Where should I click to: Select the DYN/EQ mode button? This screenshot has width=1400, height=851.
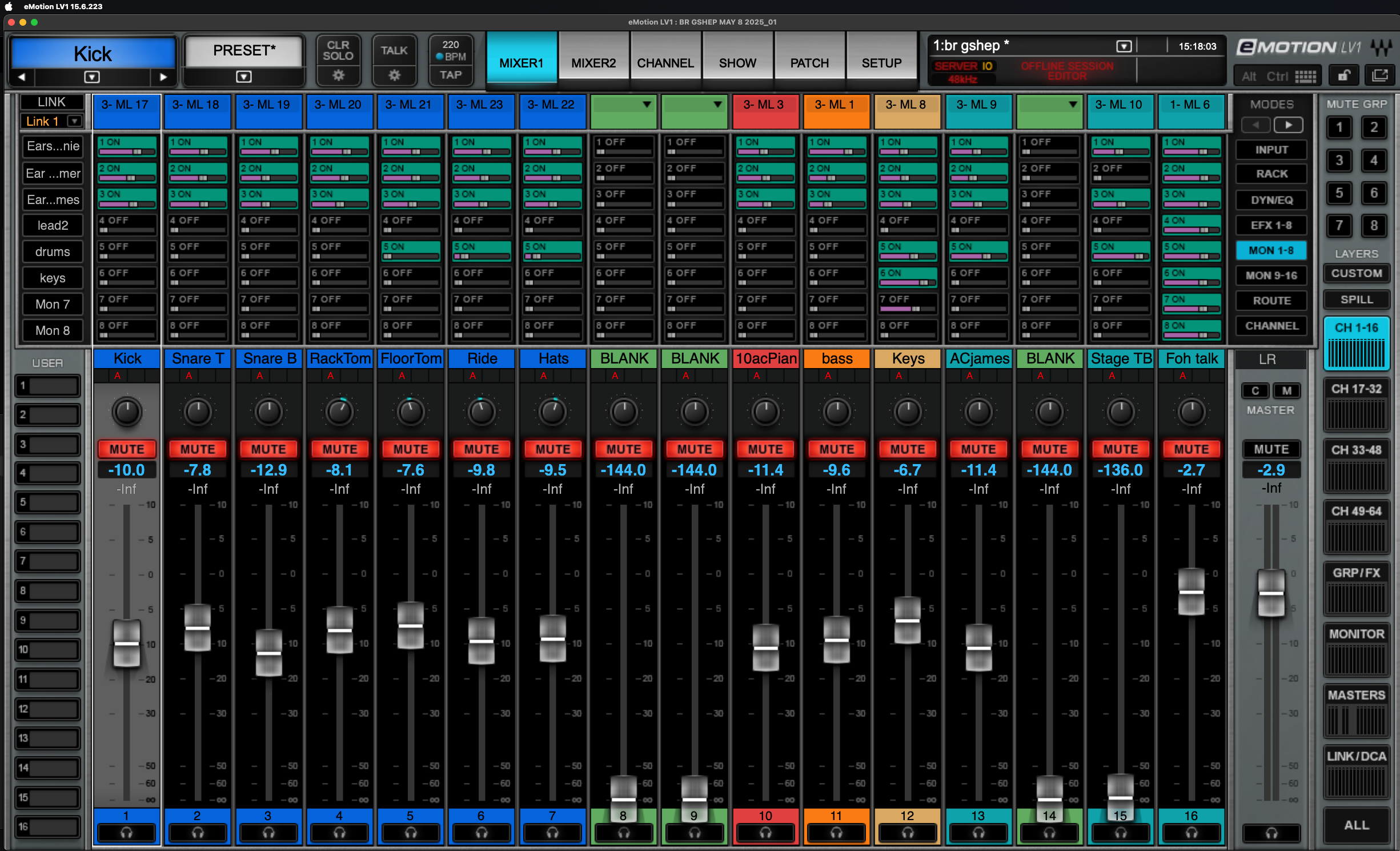click(x=1271, y=200)
